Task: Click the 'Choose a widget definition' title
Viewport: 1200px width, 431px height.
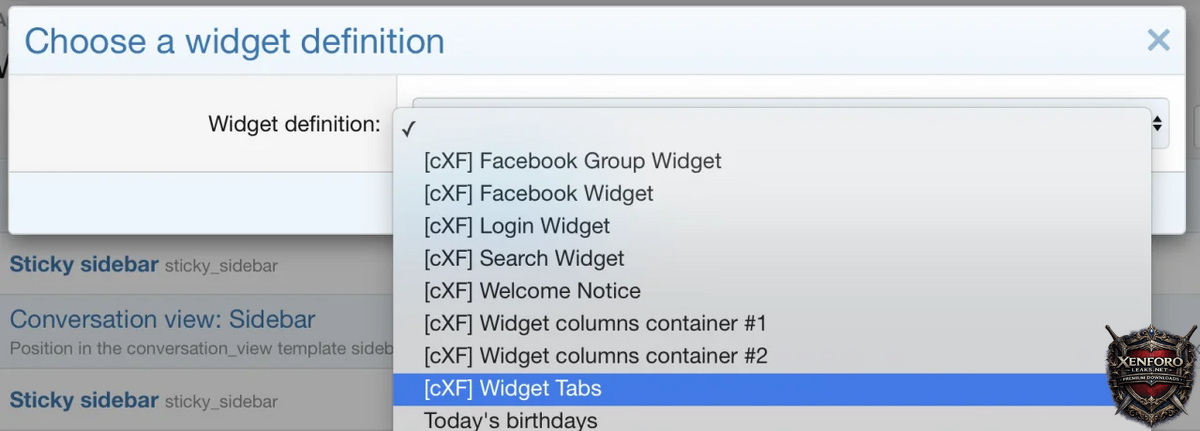Action: 234,41
